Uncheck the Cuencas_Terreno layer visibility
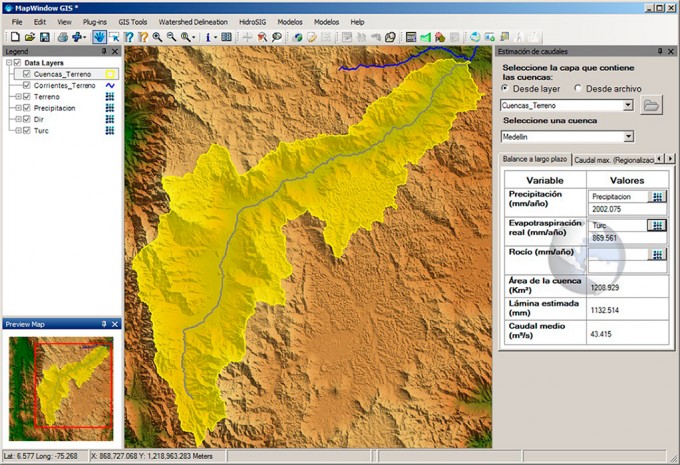Image resolution: width=680 pixels, height=465 pixels. [x=27, y=74]
